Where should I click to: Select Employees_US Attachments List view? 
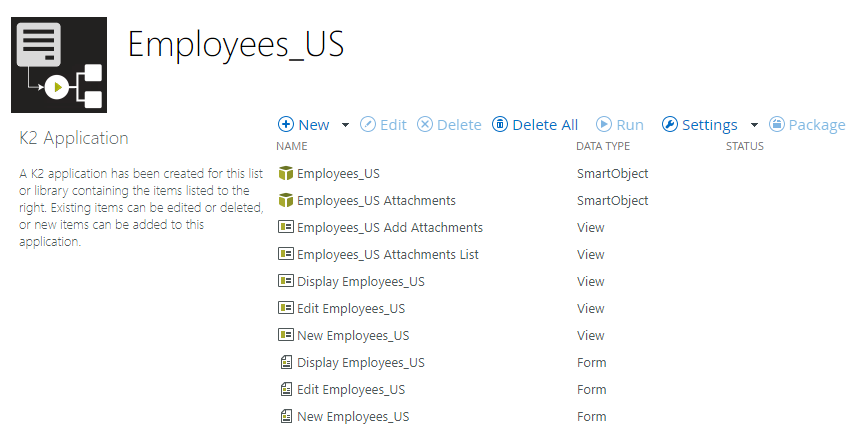(387, 255)
